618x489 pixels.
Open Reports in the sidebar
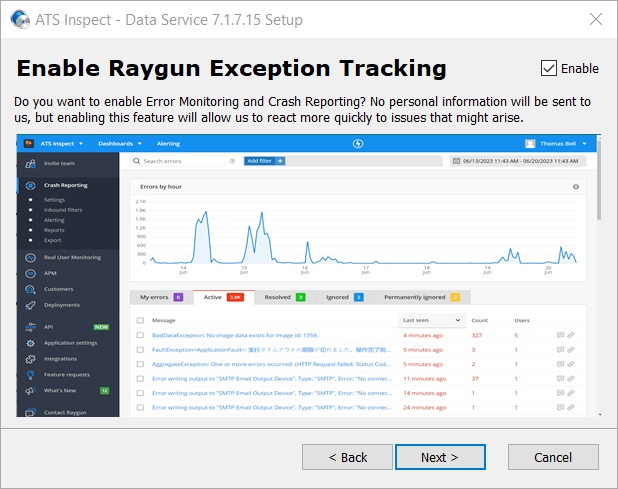pos(54,230)
